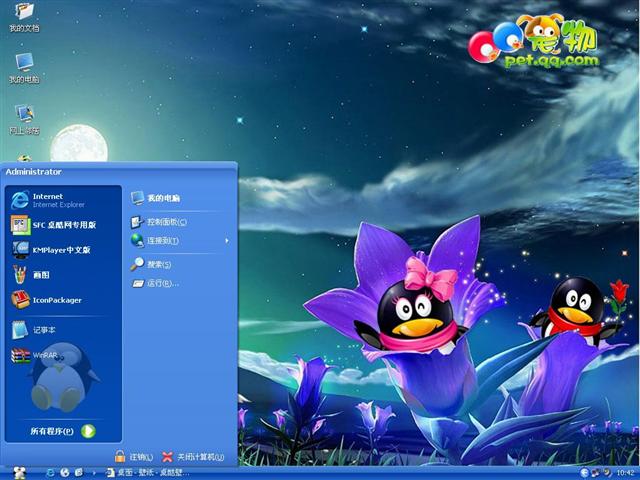640x480 pixels.
Task: Click the monitor icon beside 我的电脑 in Start menu
Action: click(x=138, y=198)
